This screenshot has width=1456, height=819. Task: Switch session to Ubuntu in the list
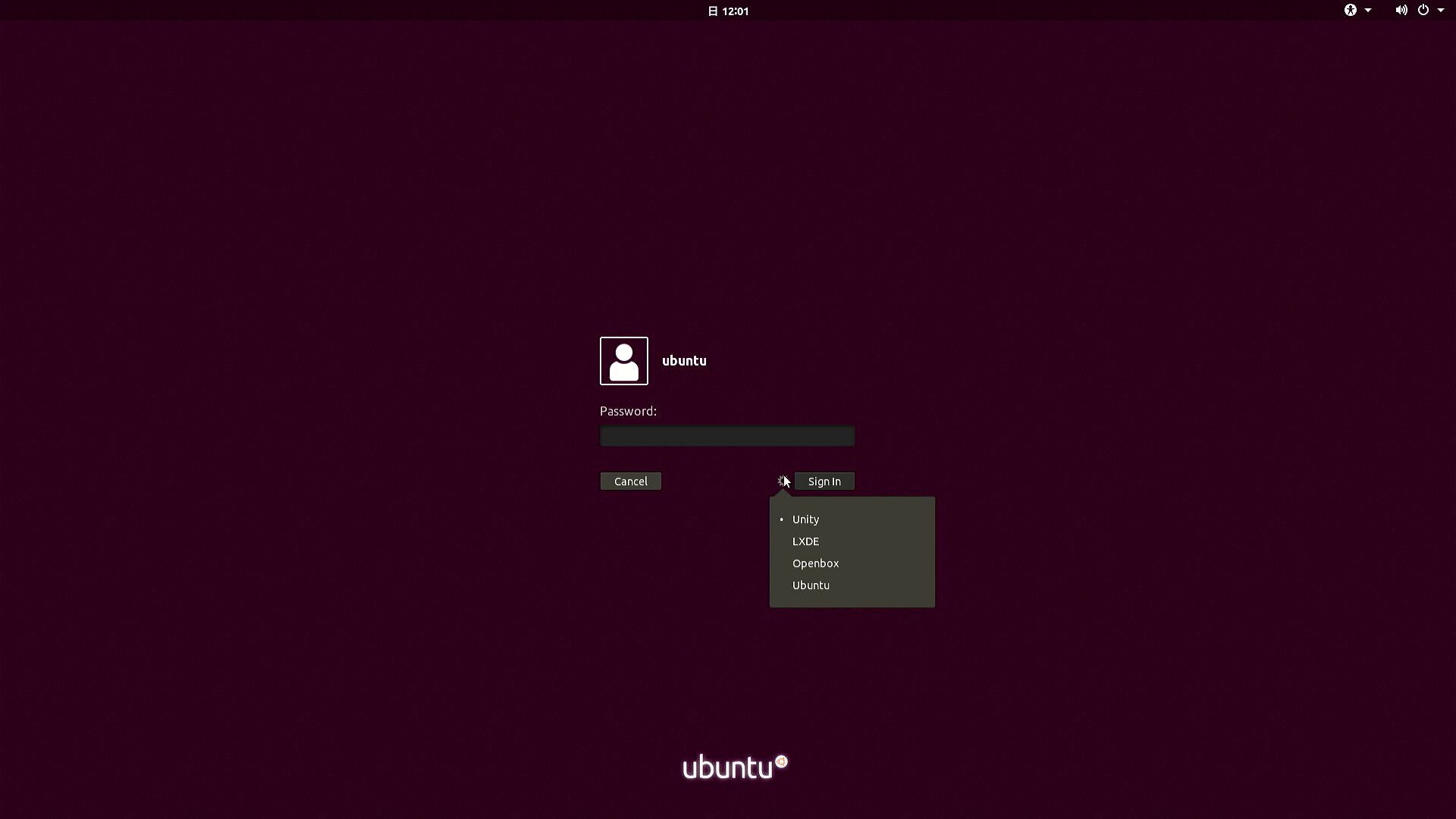click(852, 585)
